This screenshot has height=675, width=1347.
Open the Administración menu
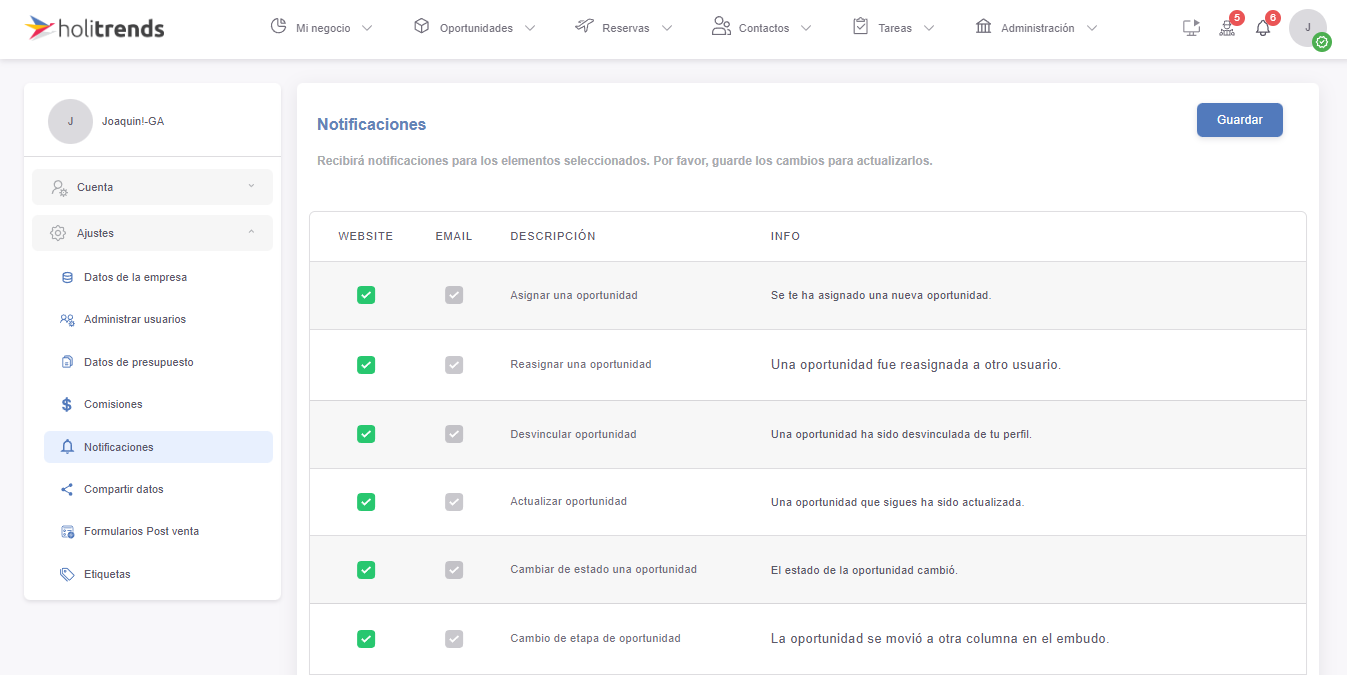coord(1036,28)
